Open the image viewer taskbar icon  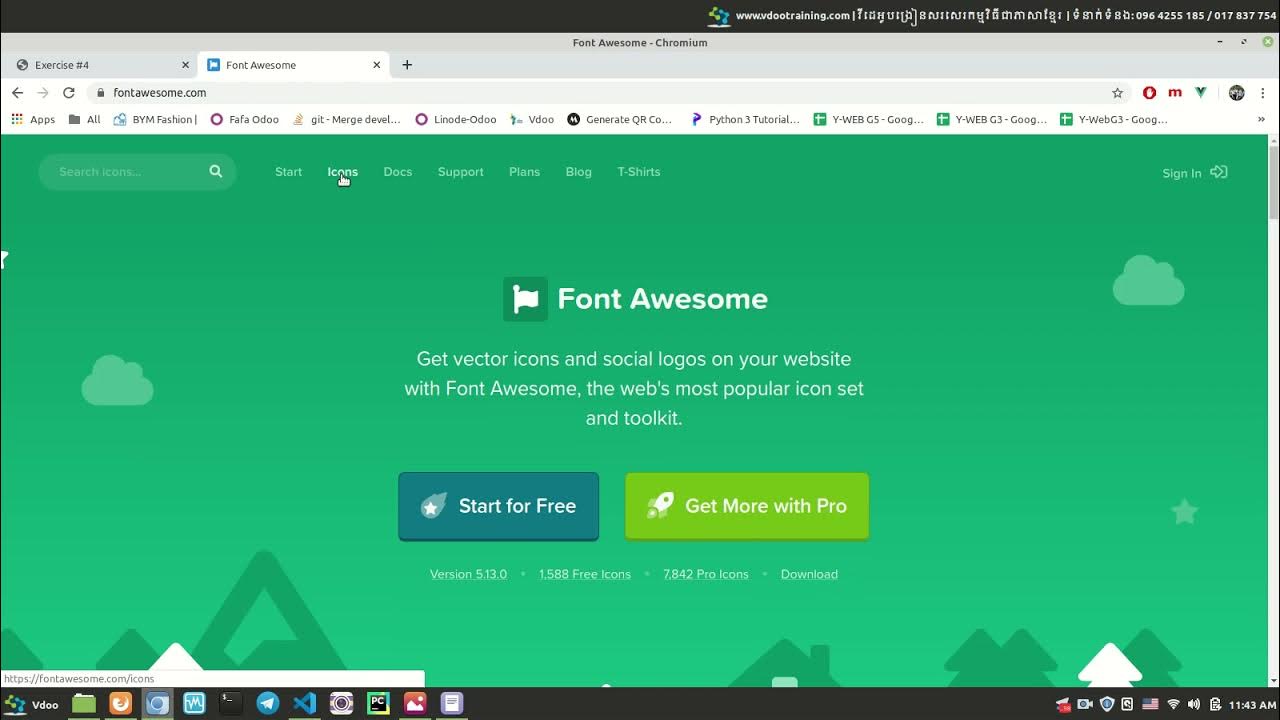(x=415, y=703)
